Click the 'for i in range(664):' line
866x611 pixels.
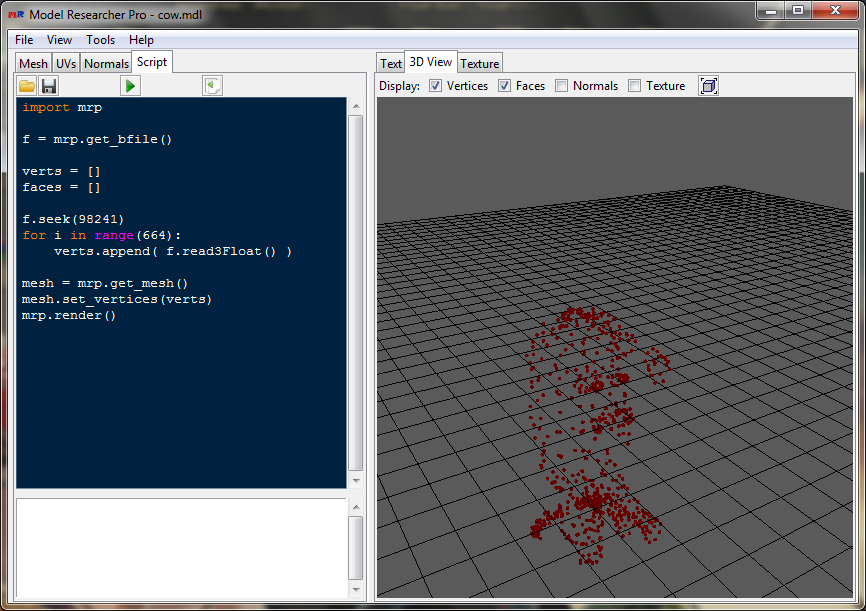(x=102, y=235)
